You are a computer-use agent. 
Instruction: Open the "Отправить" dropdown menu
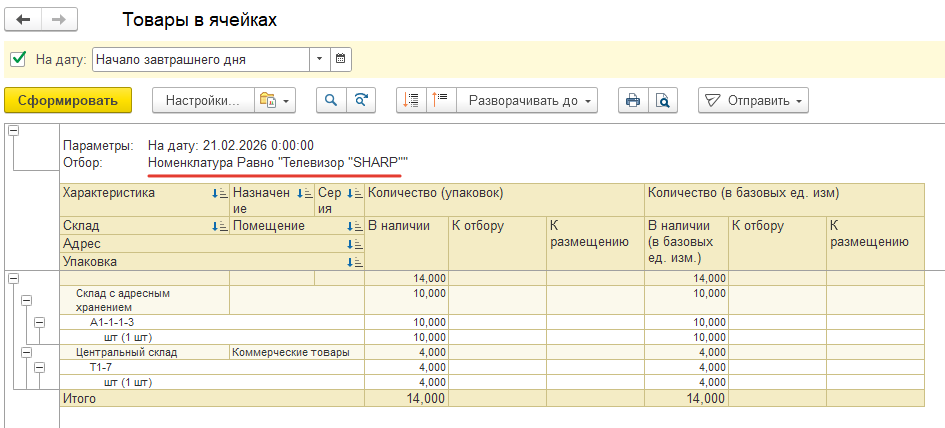752,100
